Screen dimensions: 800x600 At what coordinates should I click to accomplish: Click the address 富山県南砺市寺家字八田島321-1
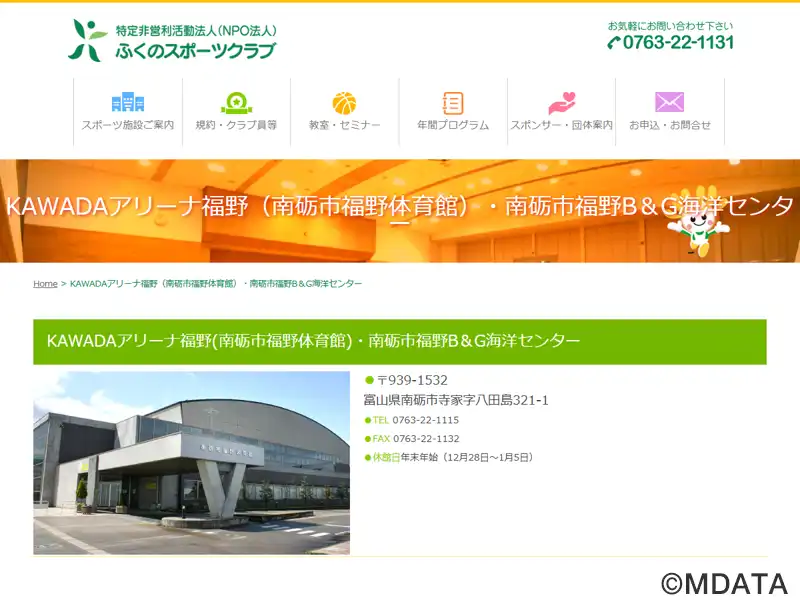456,400
